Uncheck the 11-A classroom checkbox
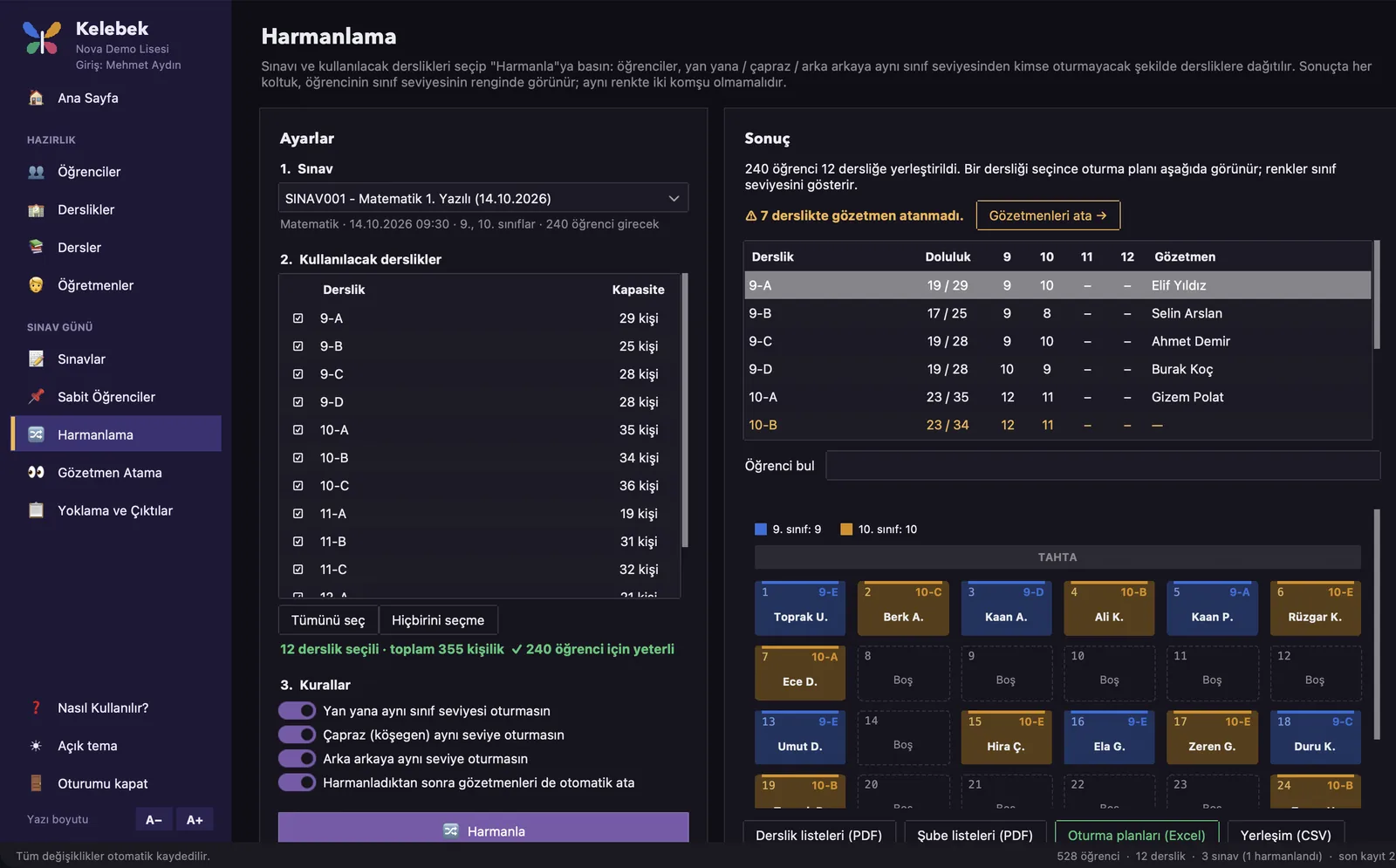Screen dimensions: 1396x868 [298, 514]
